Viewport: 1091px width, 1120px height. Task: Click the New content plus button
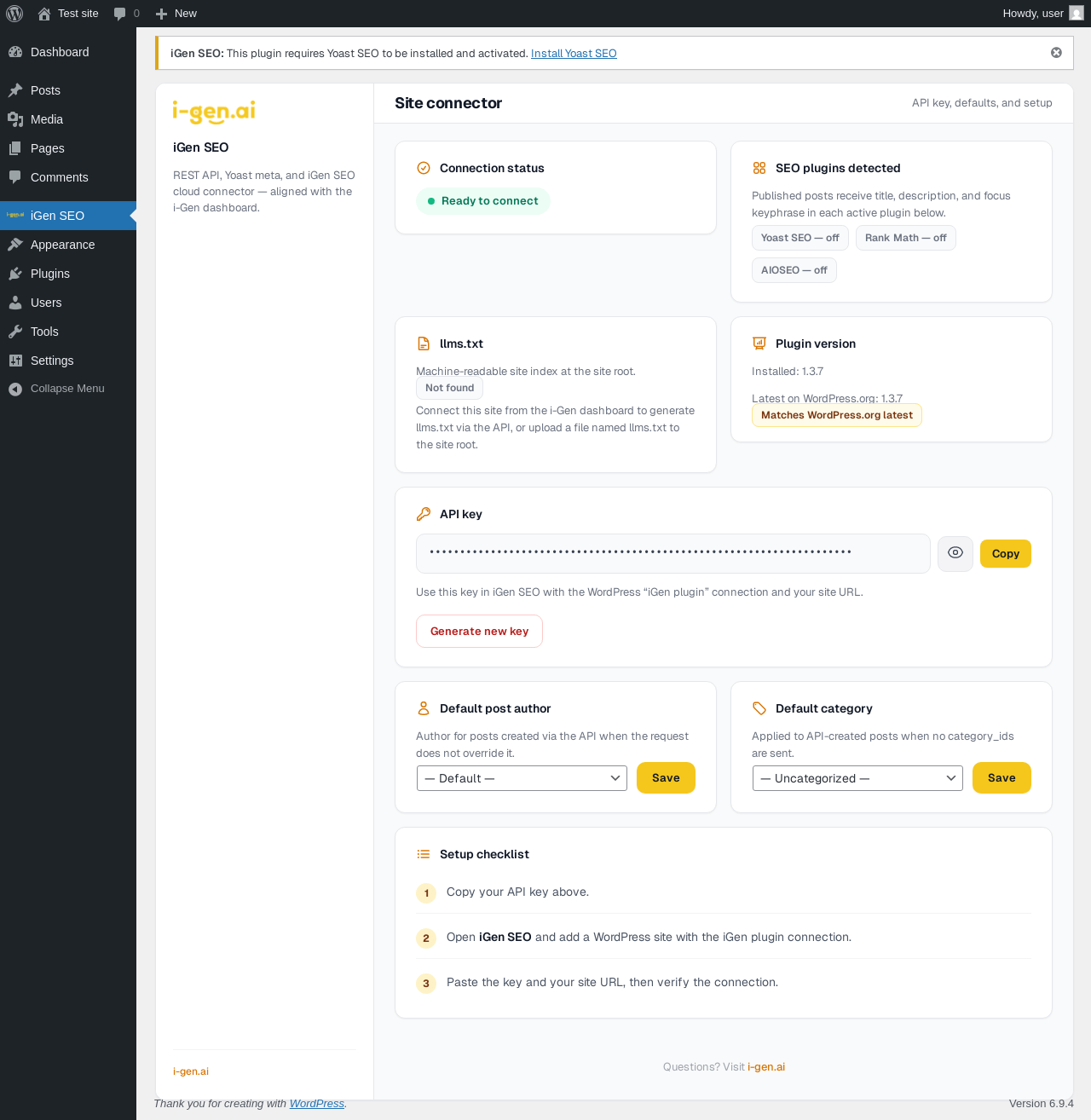(176, 14)
